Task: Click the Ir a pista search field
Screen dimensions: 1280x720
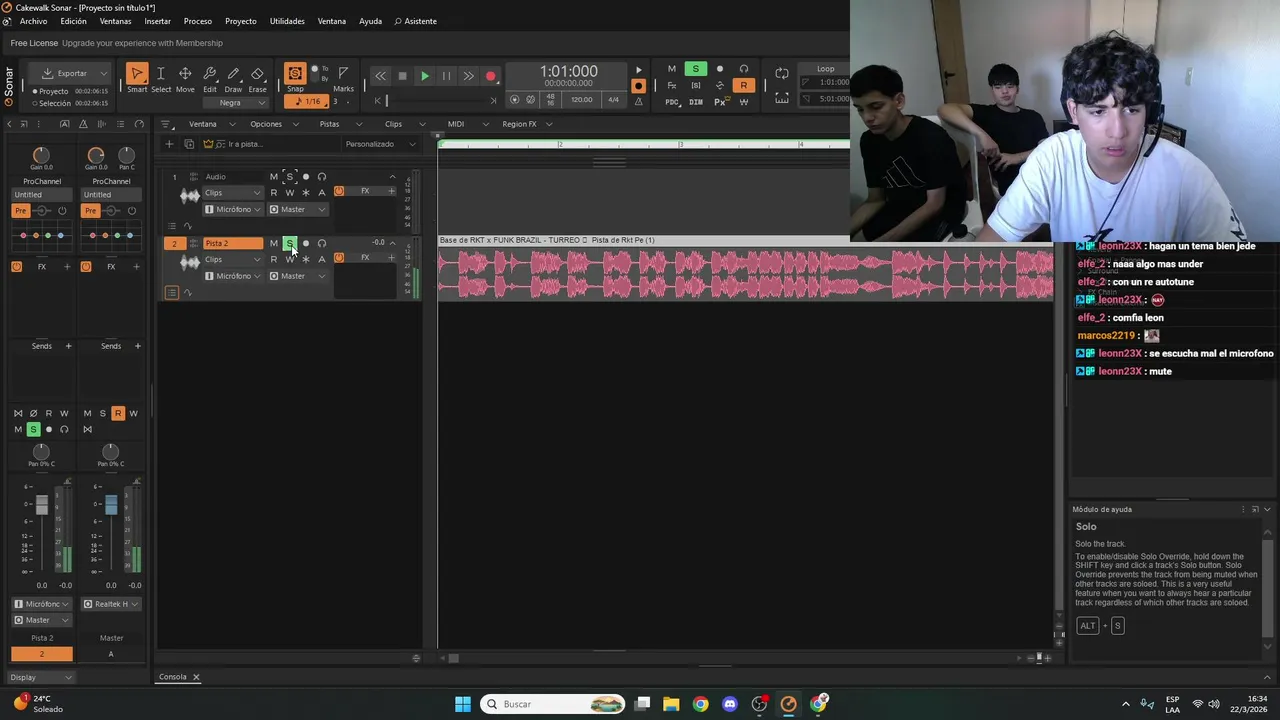Action: pos(270,144)
